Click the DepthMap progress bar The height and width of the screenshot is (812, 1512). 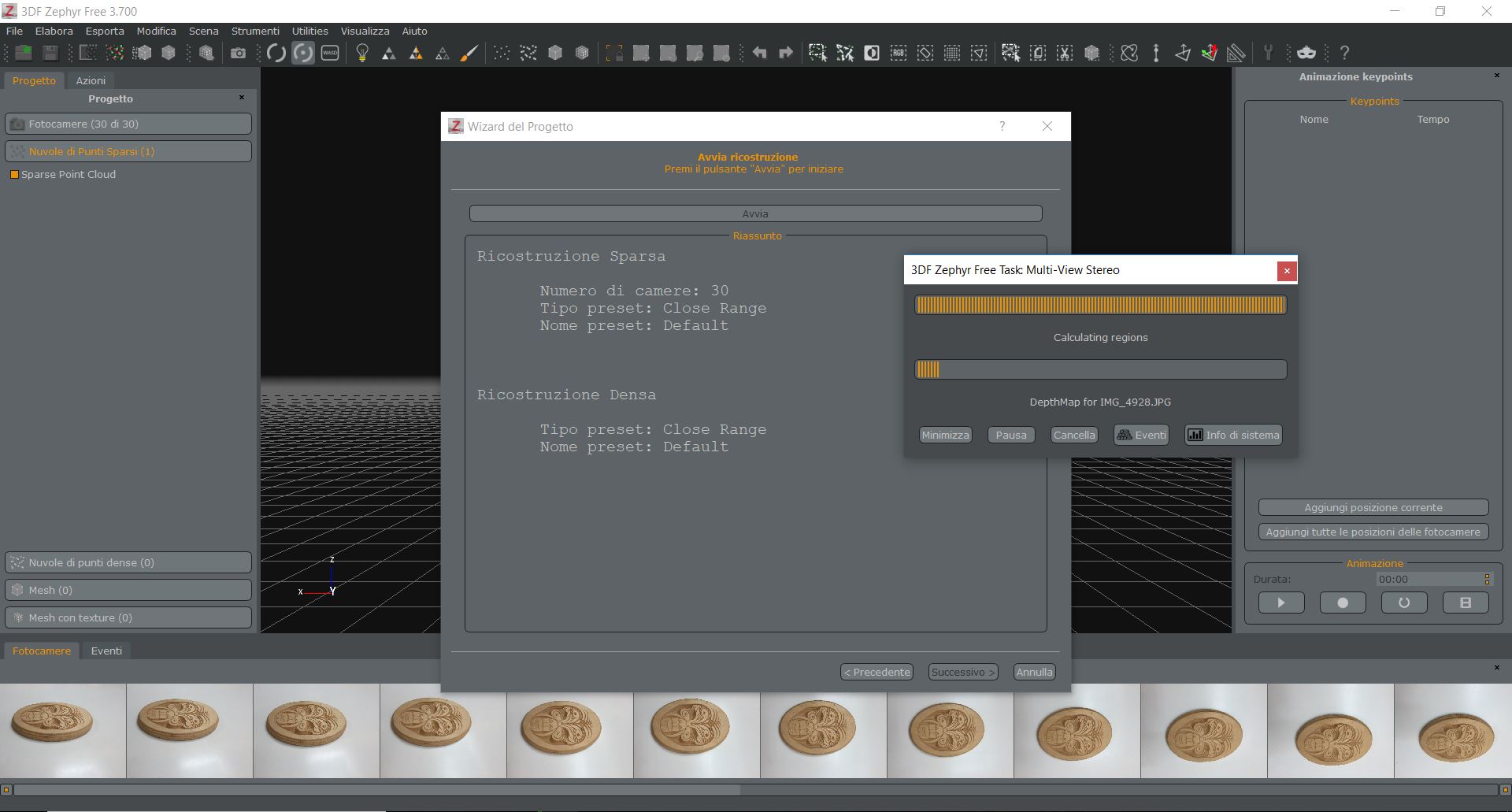1100,369
